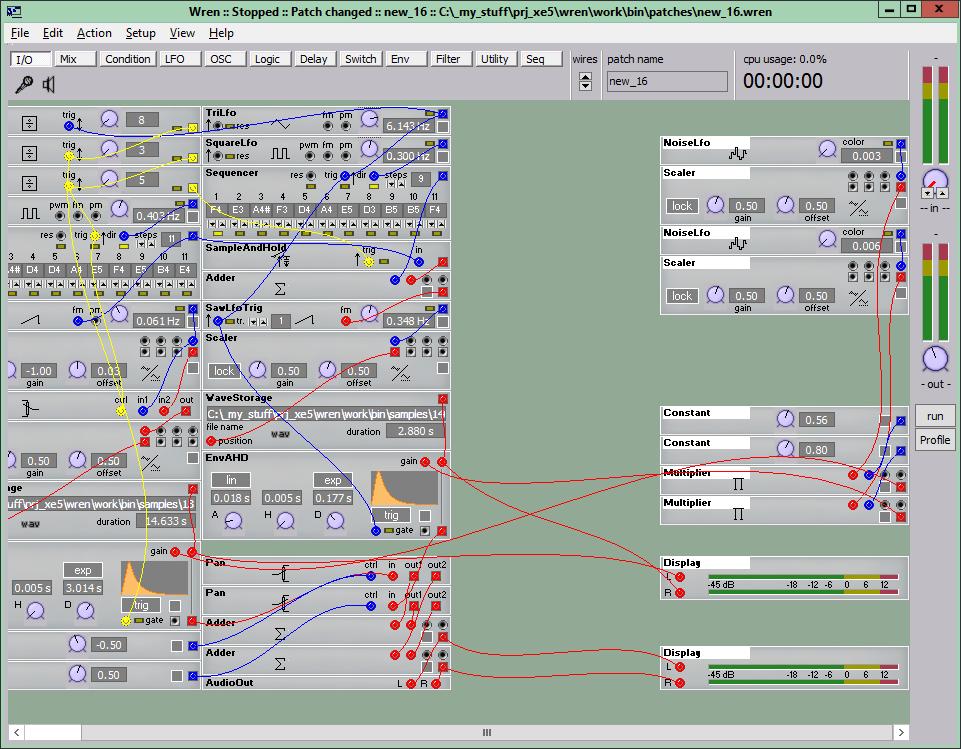Click the second Pan module symbol icon

pyautogui.click(x=281, y=603)
